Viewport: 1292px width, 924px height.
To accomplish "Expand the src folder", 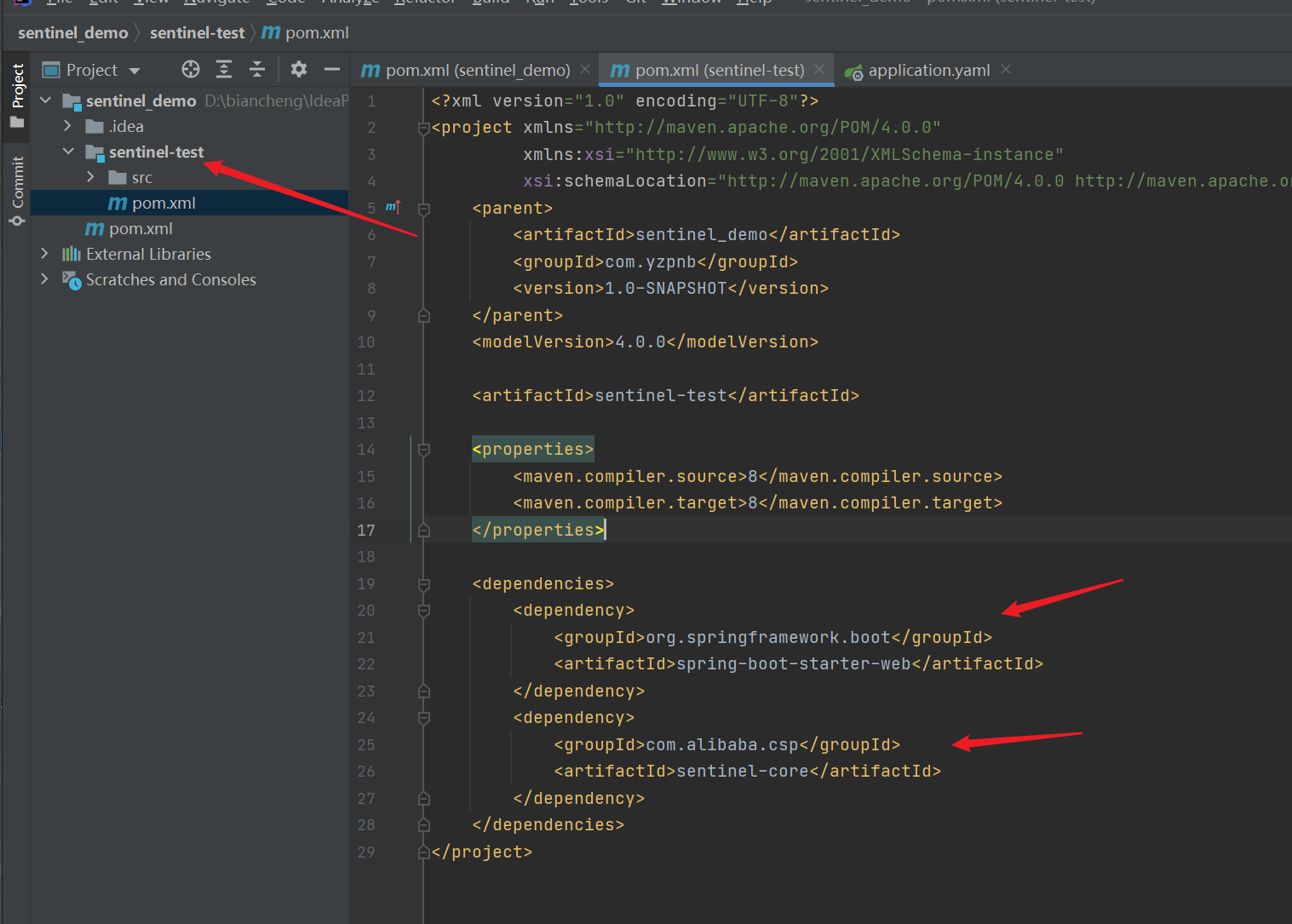I will [91, 177].
